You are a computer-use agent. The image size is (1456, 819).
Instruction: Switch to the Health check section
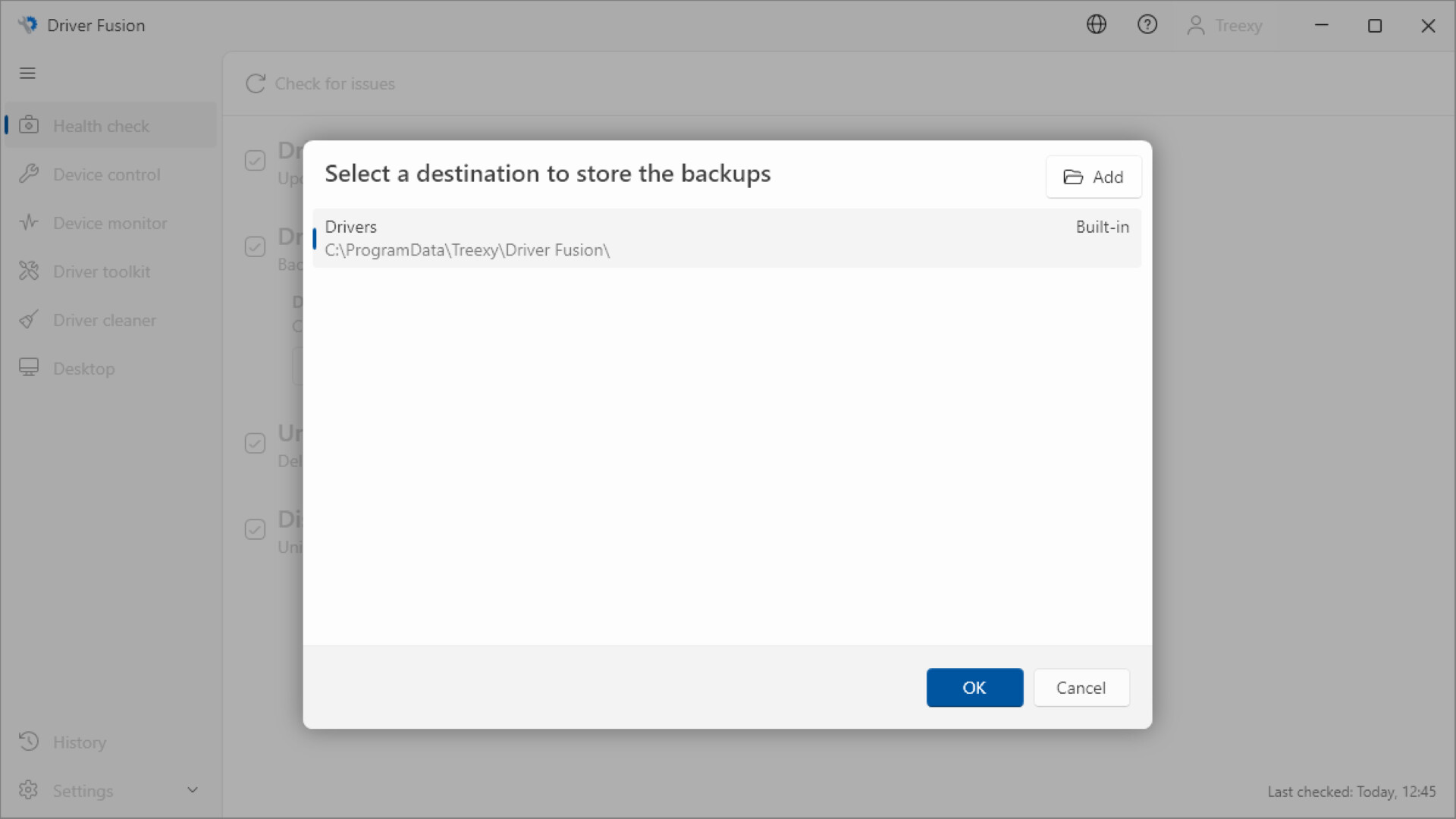point(101,125)
